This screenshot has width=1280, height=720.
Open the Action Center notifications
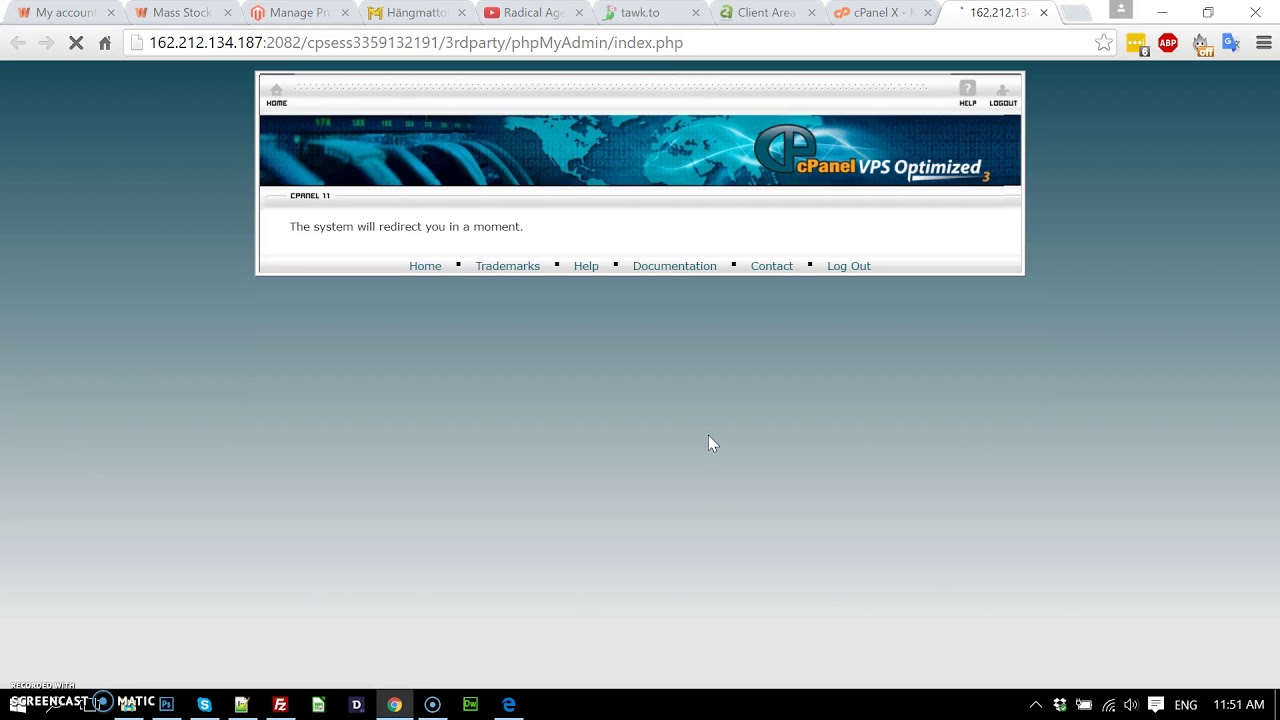(1156, 704)
